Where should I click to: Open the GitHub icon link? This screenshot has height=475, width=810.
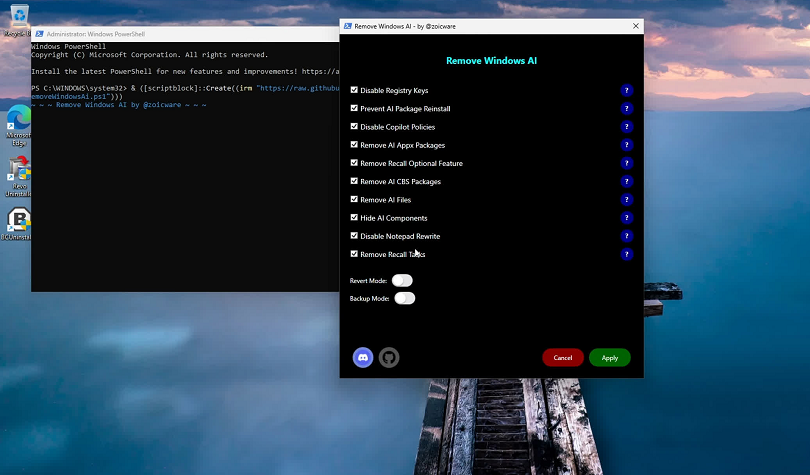click(388, 357)
